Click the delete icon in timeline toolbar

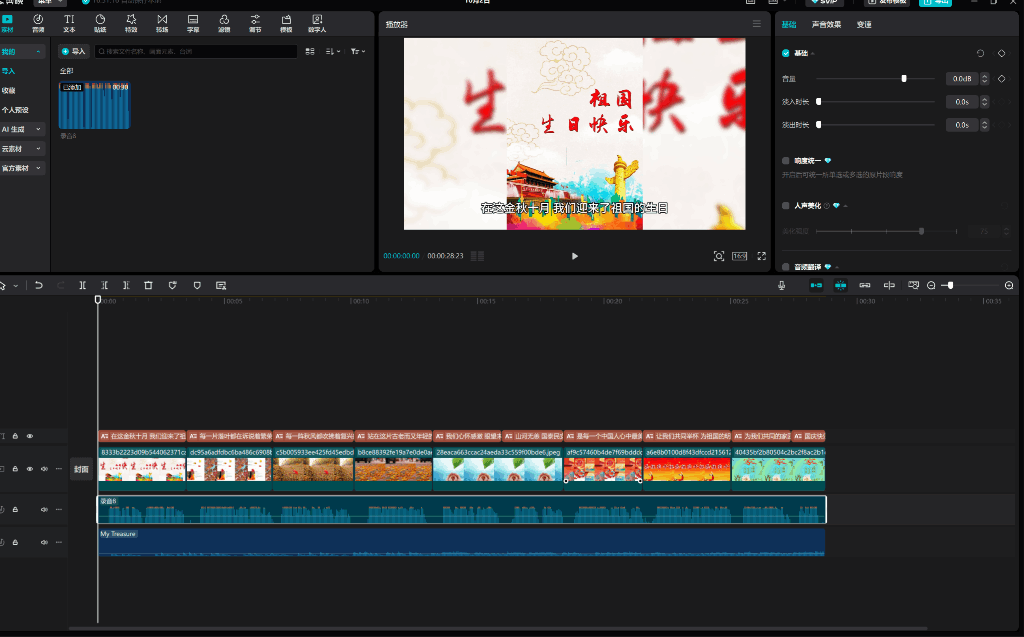point(148,285)
